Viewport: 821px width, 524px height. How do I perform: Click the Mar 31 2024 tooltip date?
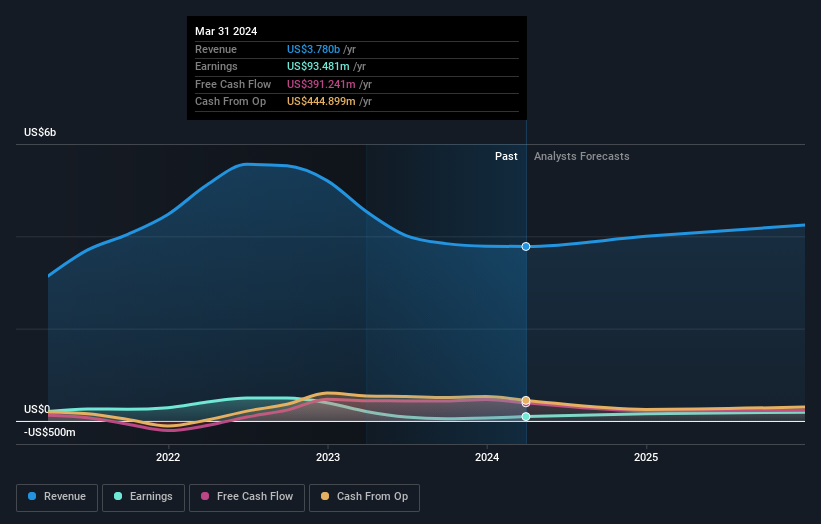[226, 31]
